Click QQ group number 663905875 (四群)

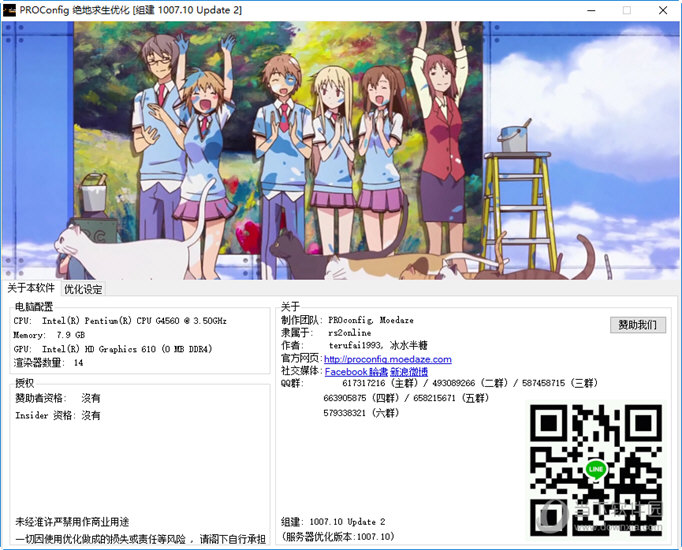point(361,398)
